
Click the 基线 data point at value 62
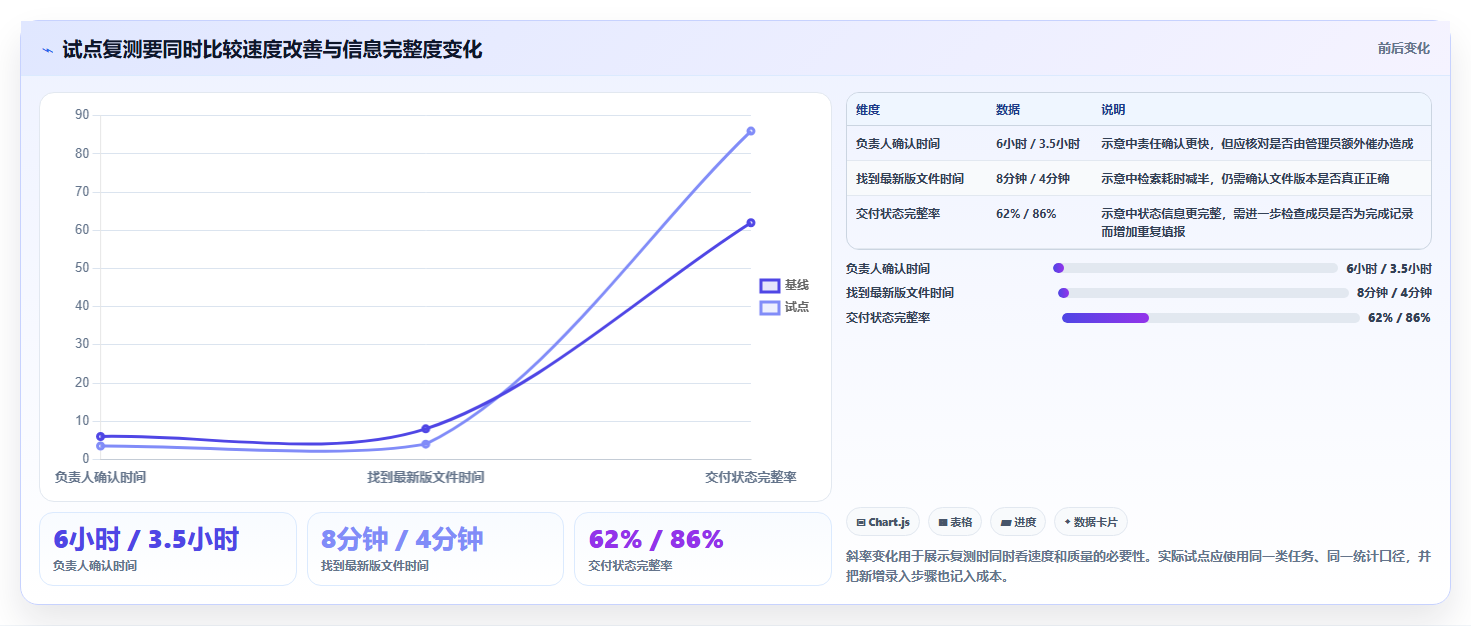coord(751,223)
